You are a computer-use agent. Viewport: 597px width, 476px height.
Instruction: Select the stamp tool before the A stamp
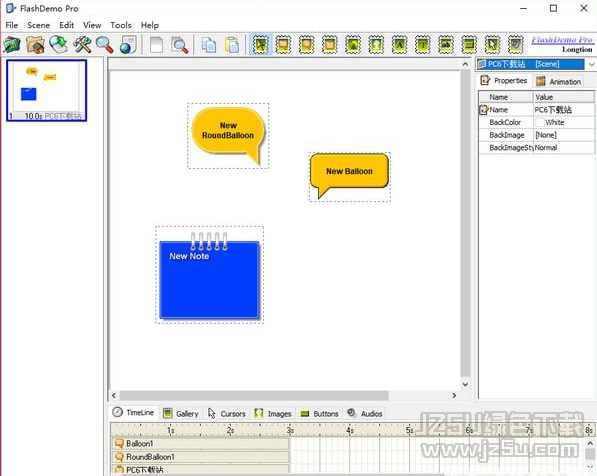click(x=376, y=44)
